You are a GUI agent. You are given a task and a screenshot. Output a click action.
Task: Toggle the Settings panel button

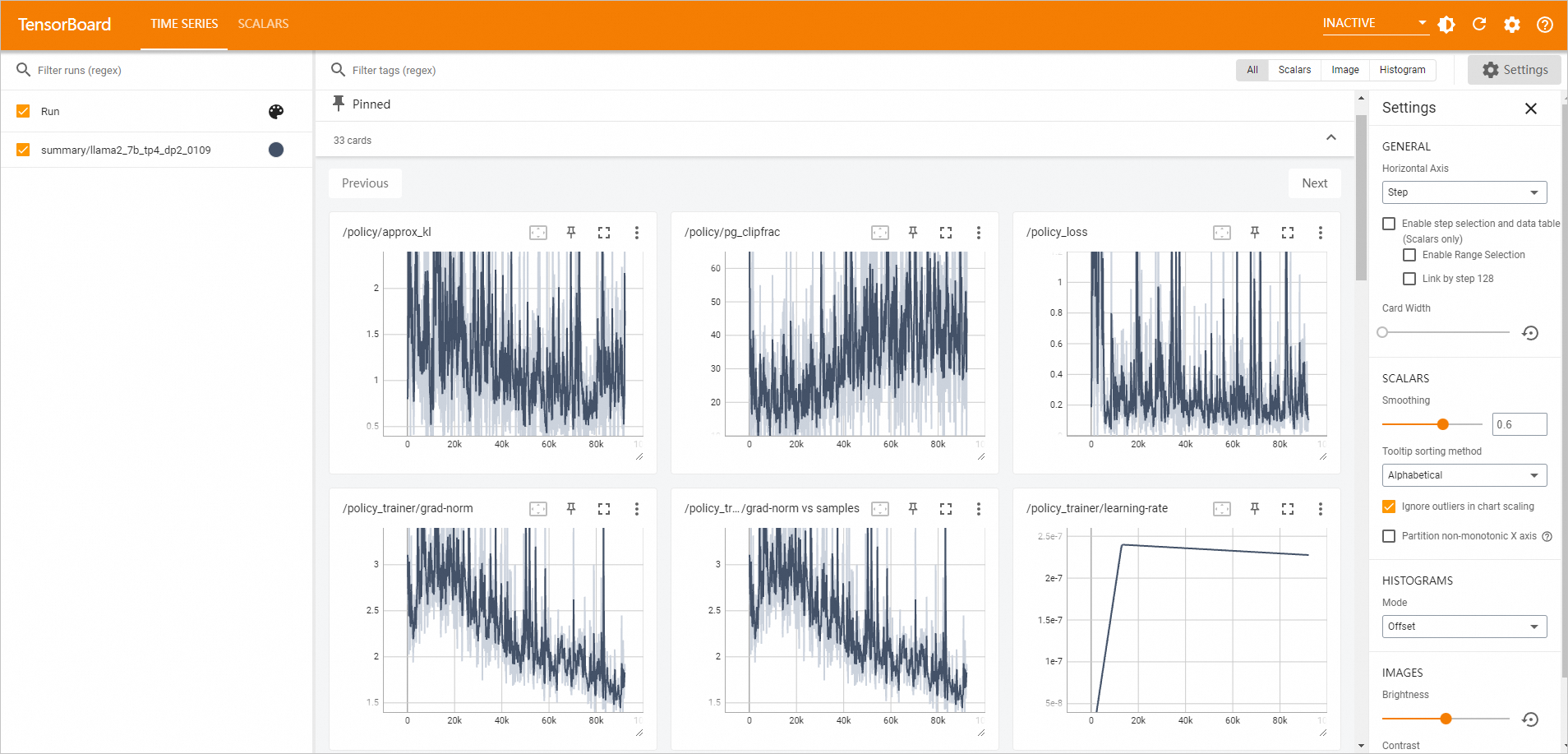point(1515,70)
